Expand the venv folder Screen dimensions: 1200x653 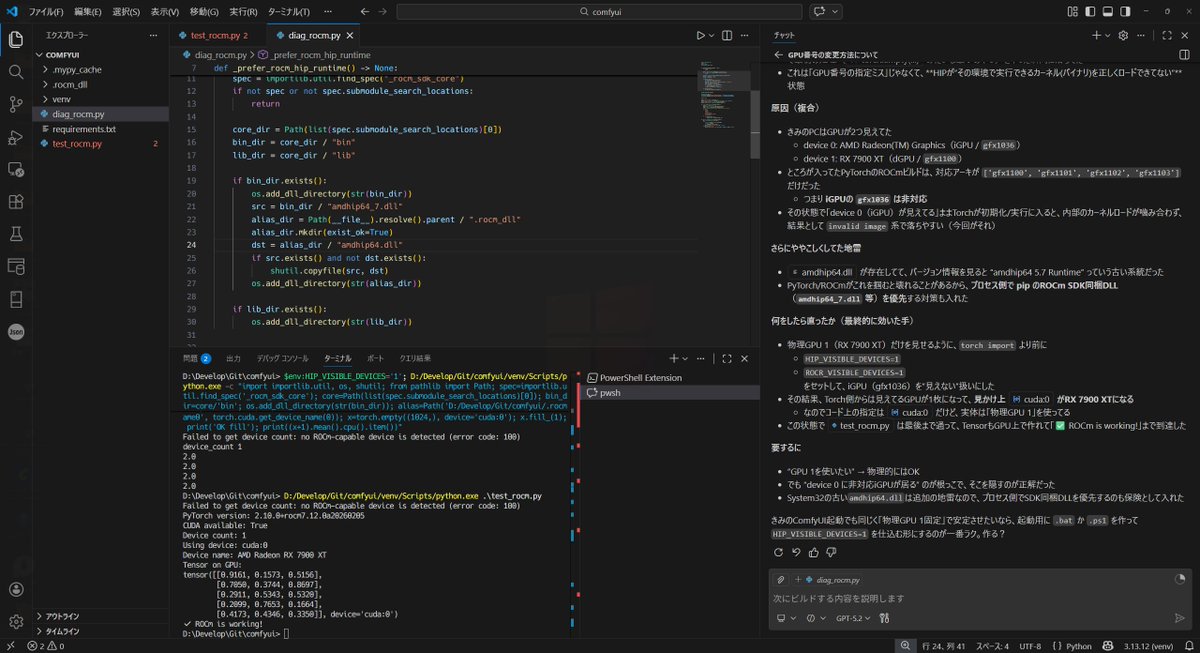99,99
